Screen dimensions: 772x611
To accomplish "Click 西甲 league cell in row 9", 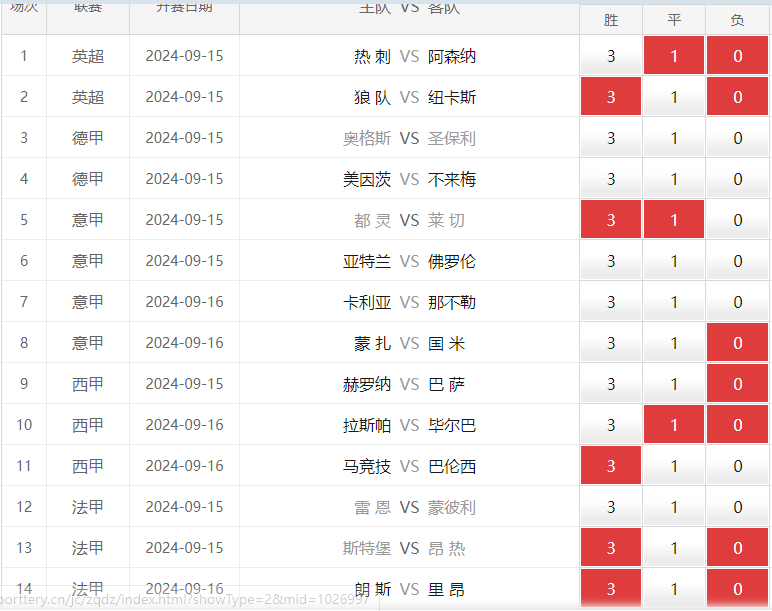I will pyautogui.click(x=88, y=384).
